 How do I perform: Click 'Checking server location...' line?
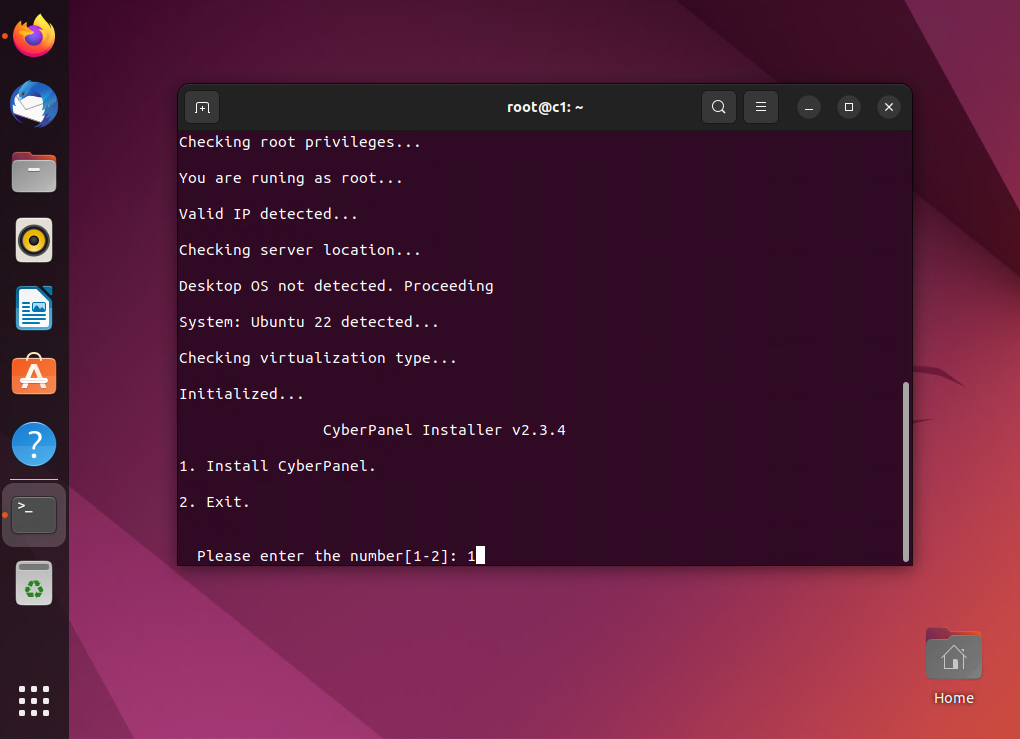point(300,250)
